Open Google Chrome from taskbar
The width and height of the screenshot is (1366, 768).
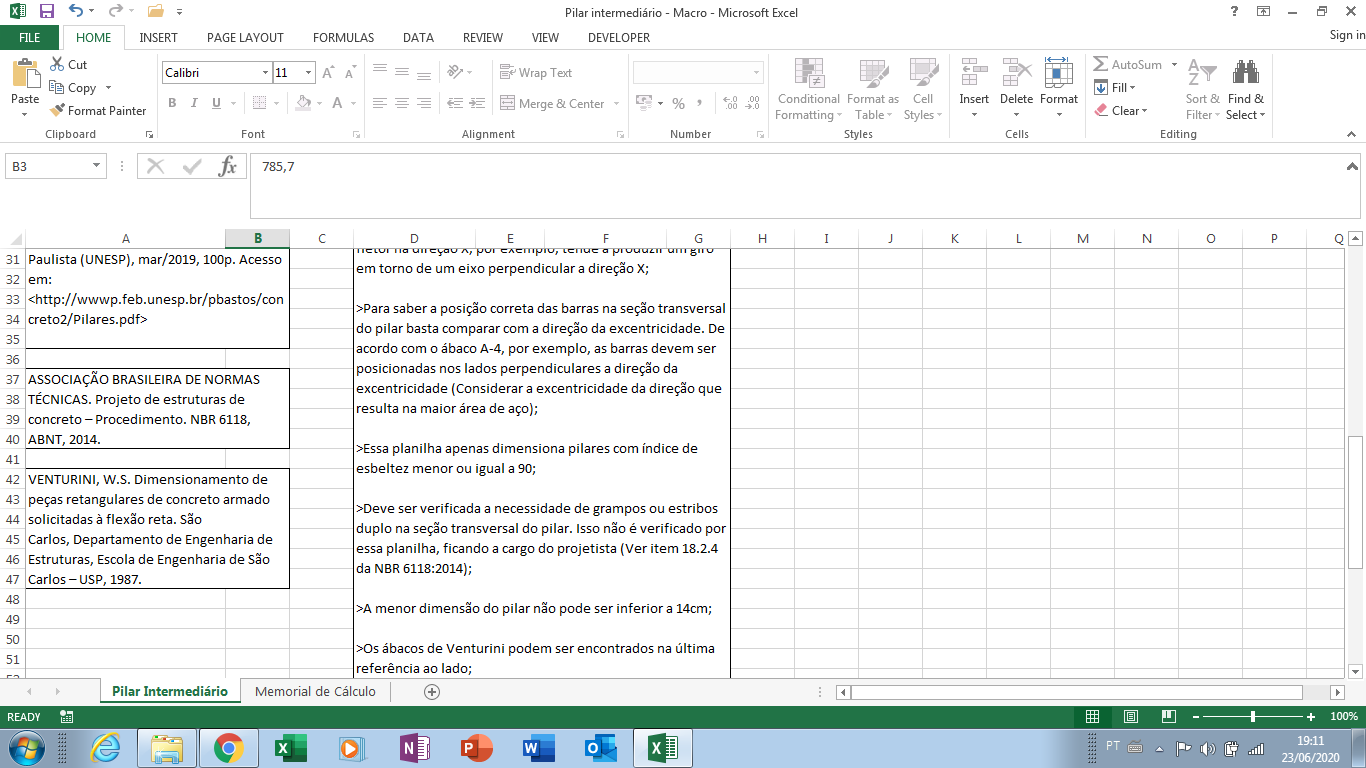(227, 748)
